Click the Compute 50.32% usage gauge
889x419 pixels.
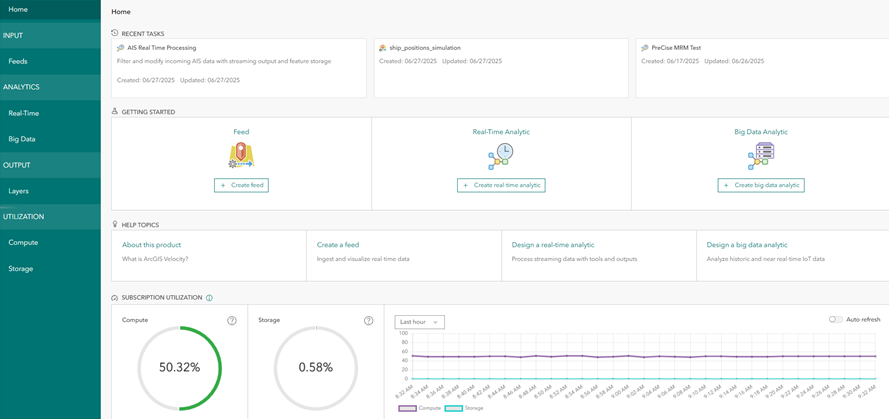click(180, 367)
